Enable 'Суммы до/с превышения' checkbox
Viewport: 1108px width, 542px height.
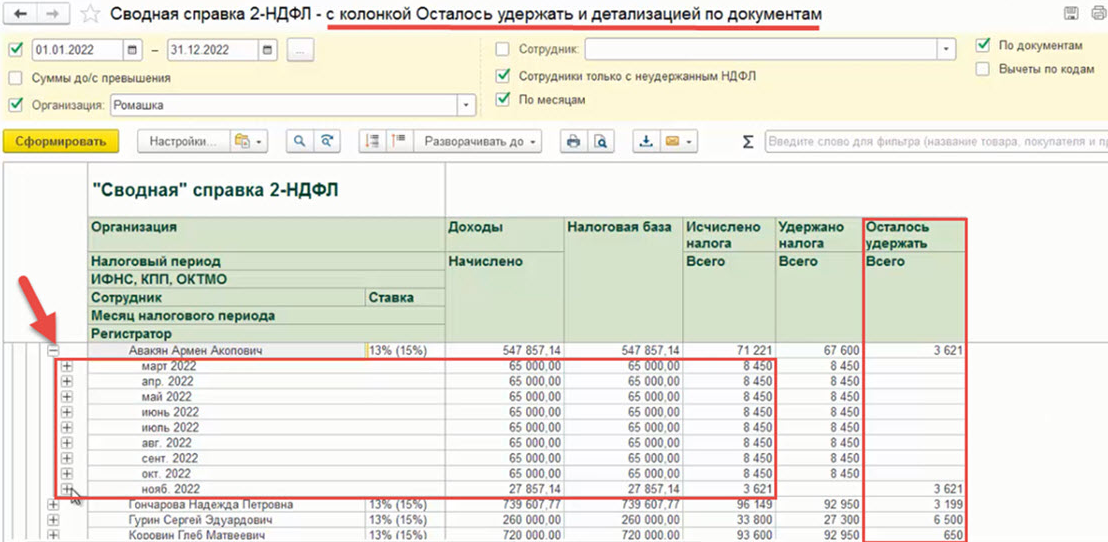tap(15, 78)
